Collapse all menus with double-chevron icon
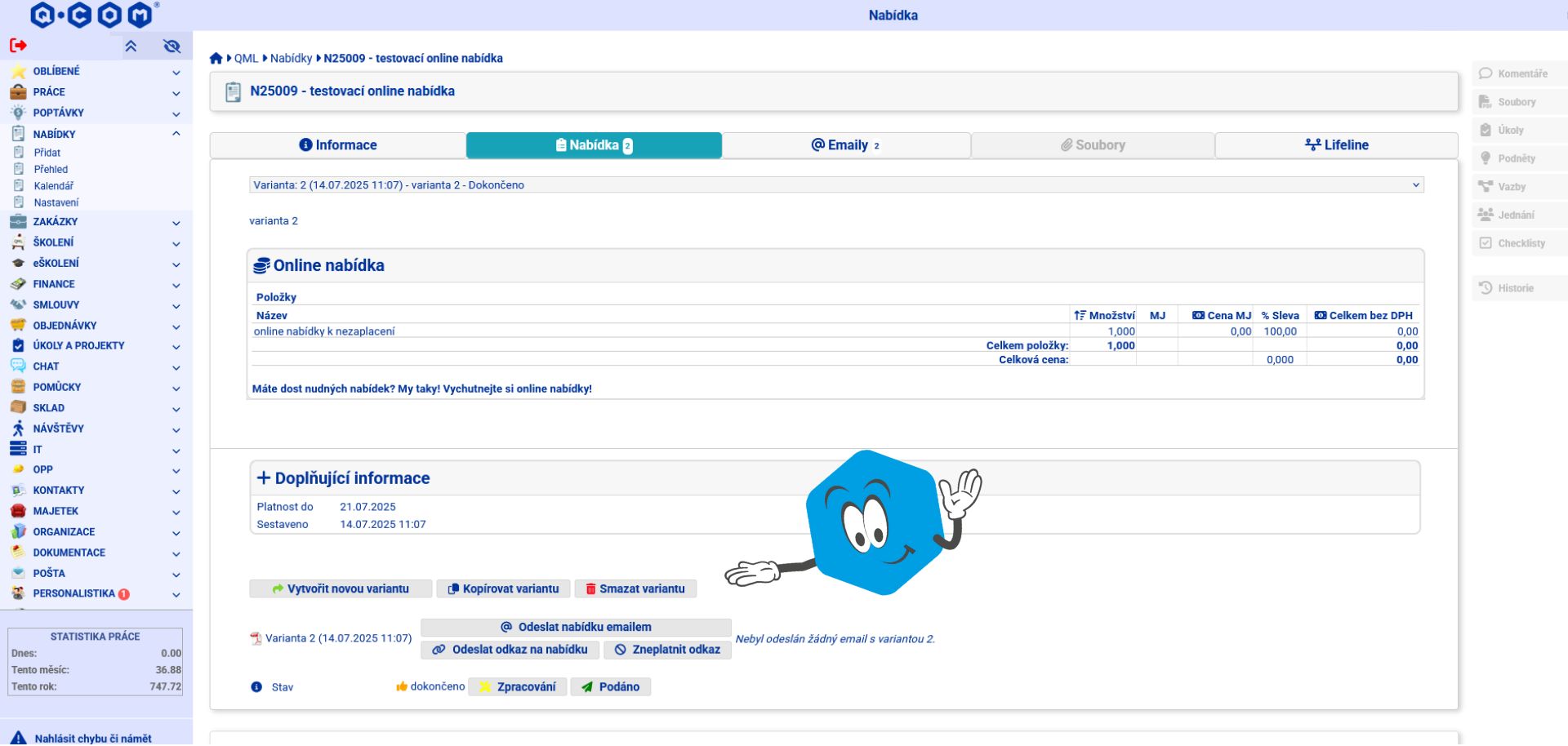The image size is (1568, 746). 131,47
